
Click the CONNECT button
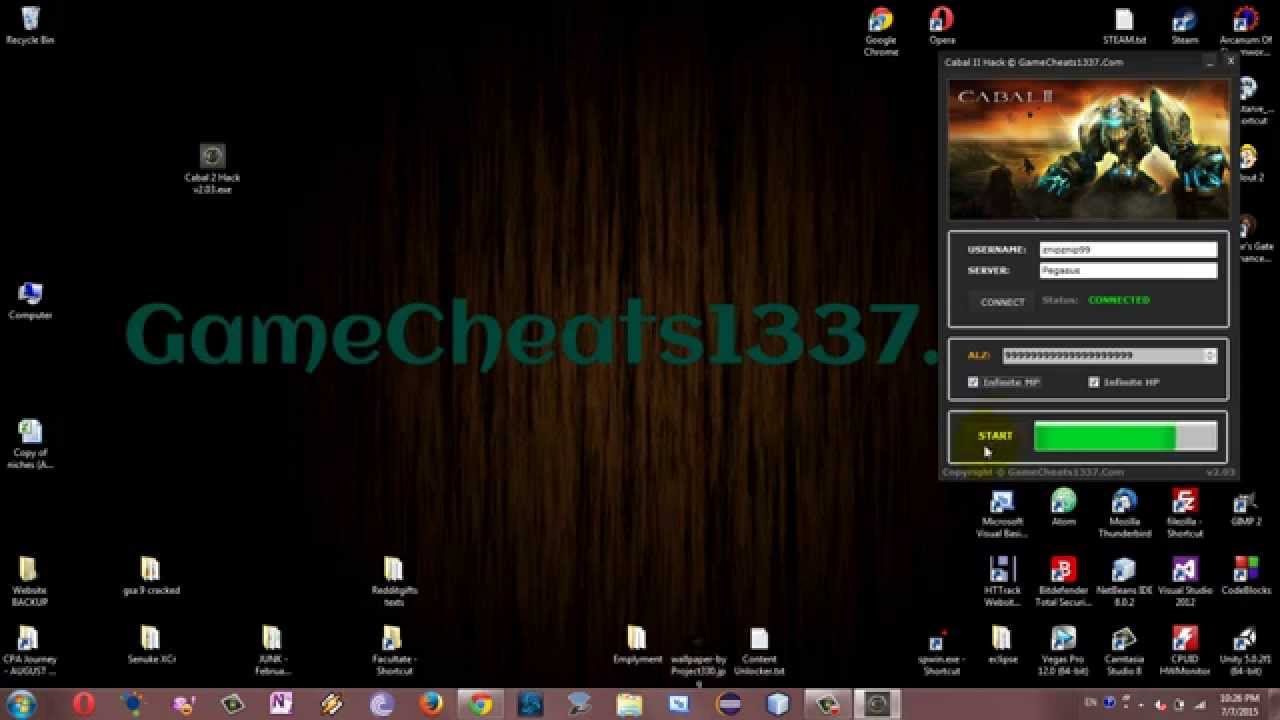click(1002, 301)
